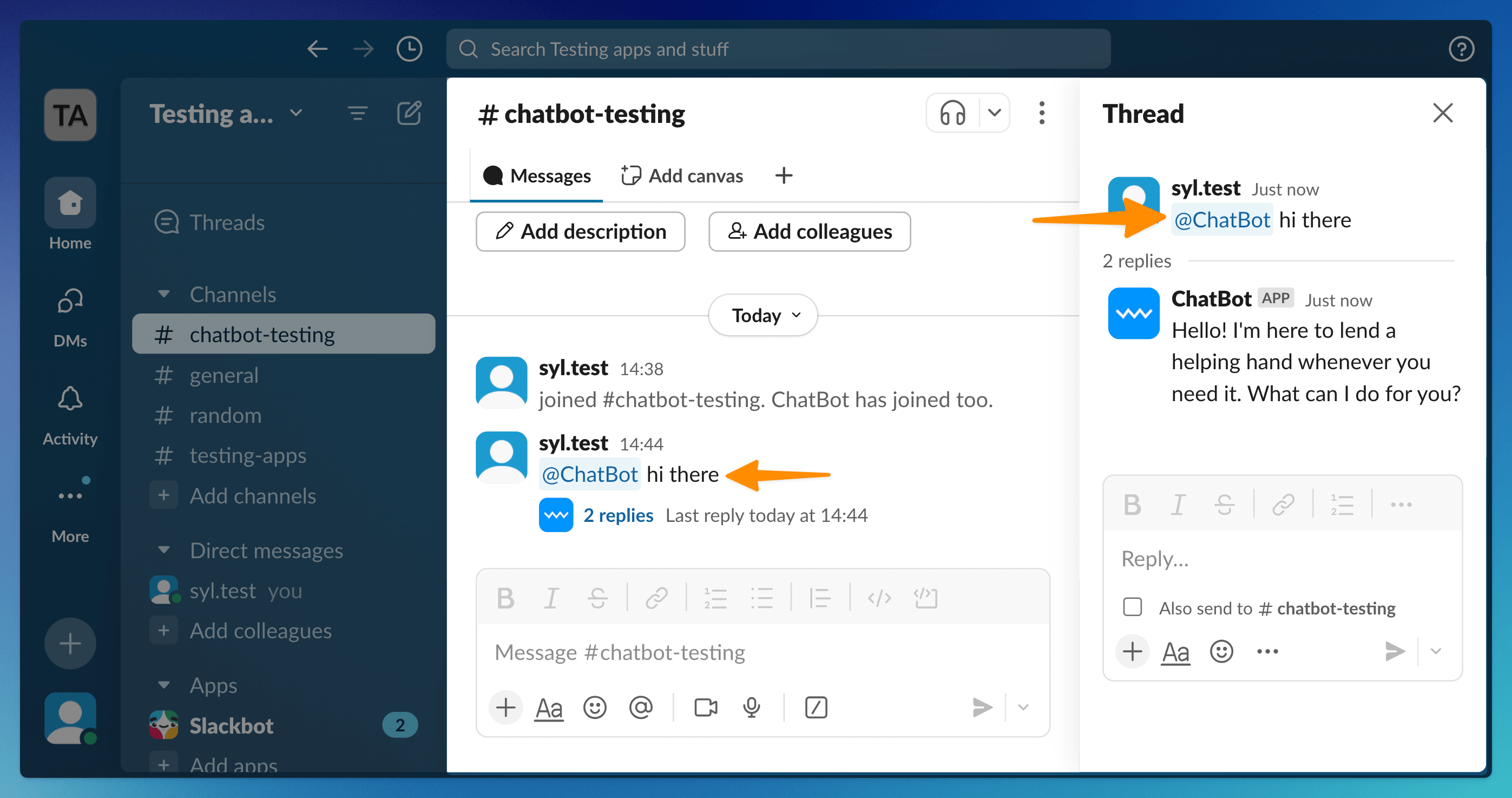Toggle formatting toolbar with Aa in thread

1176,651
